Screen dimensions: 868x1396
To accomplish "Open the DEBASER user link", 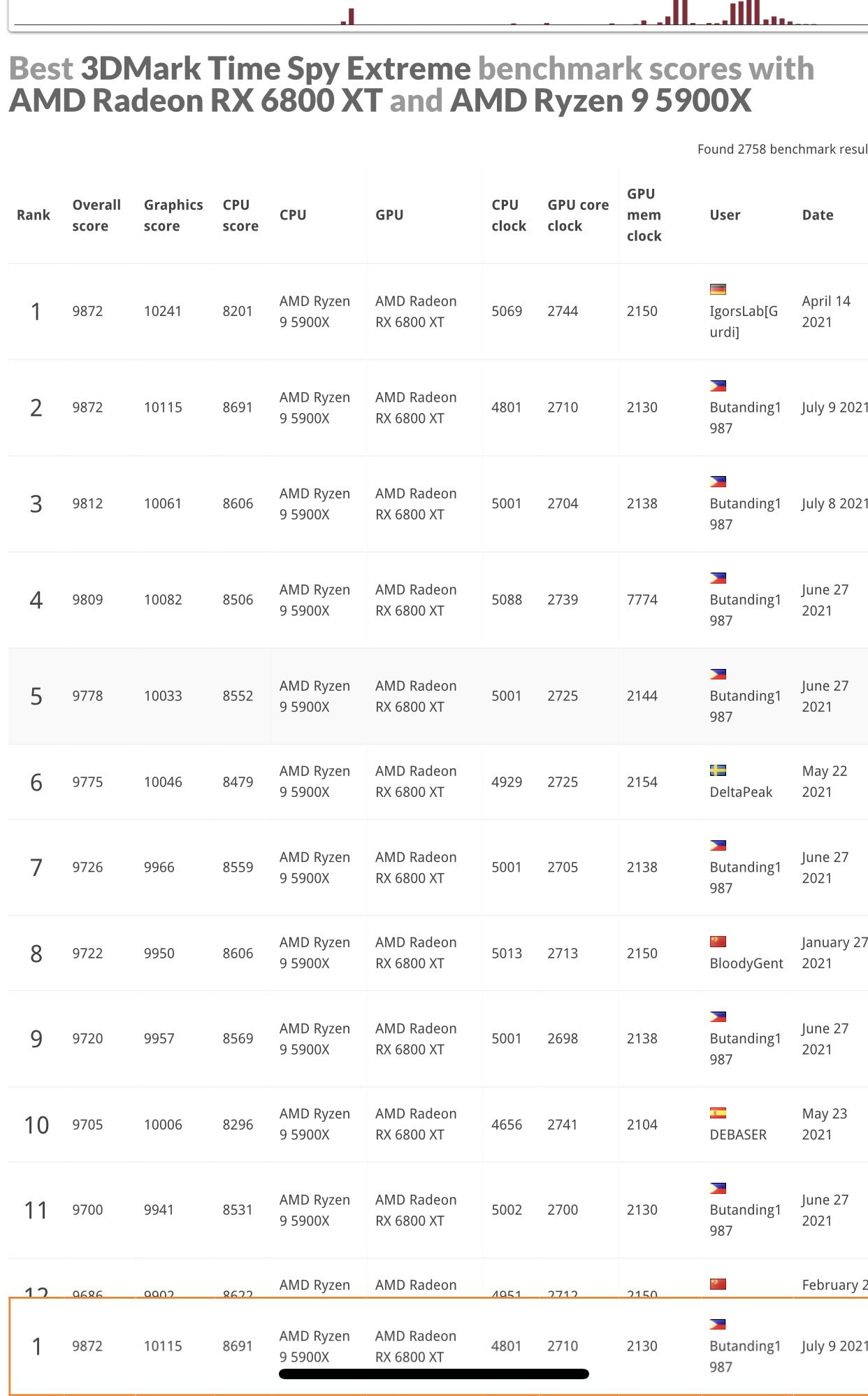I will pos(738,1135).
